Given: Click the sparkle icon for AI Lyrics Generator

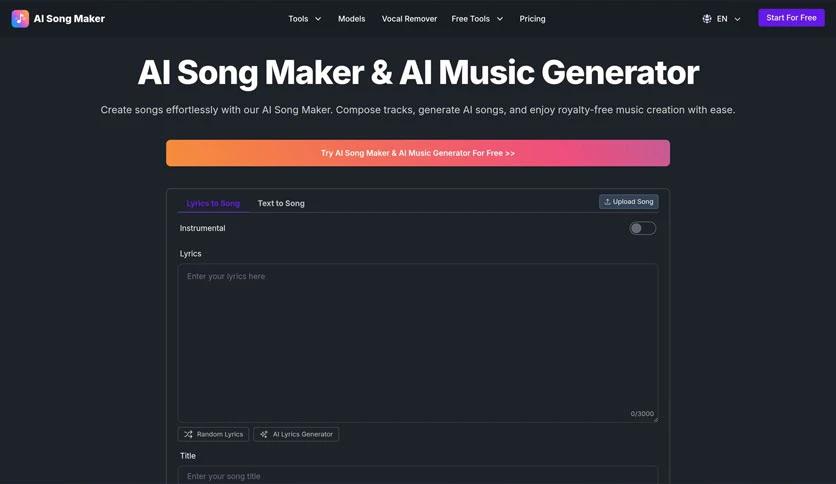Looking at the screenshot, I should point(264,434).
